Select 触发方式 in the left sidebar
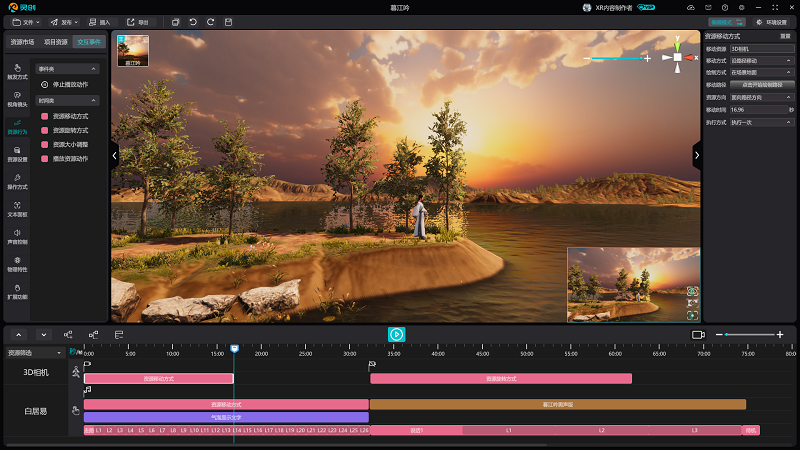The height and width of the screenshot is (450, 800). (17, 72)
